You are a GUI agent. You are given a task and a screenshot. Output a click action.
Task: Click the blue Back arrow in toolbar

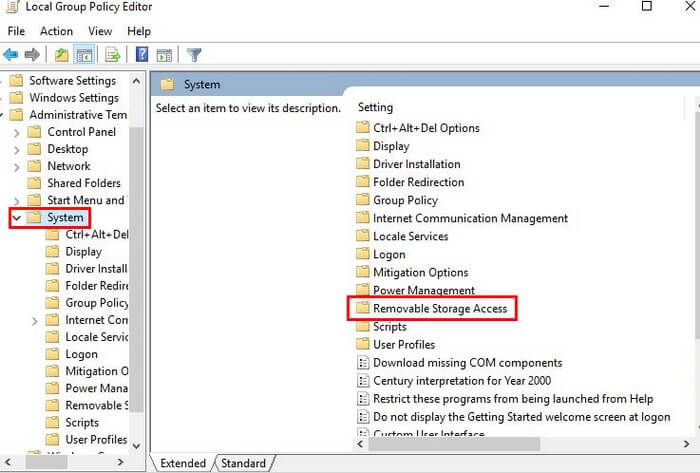click(x=11, y=55)
